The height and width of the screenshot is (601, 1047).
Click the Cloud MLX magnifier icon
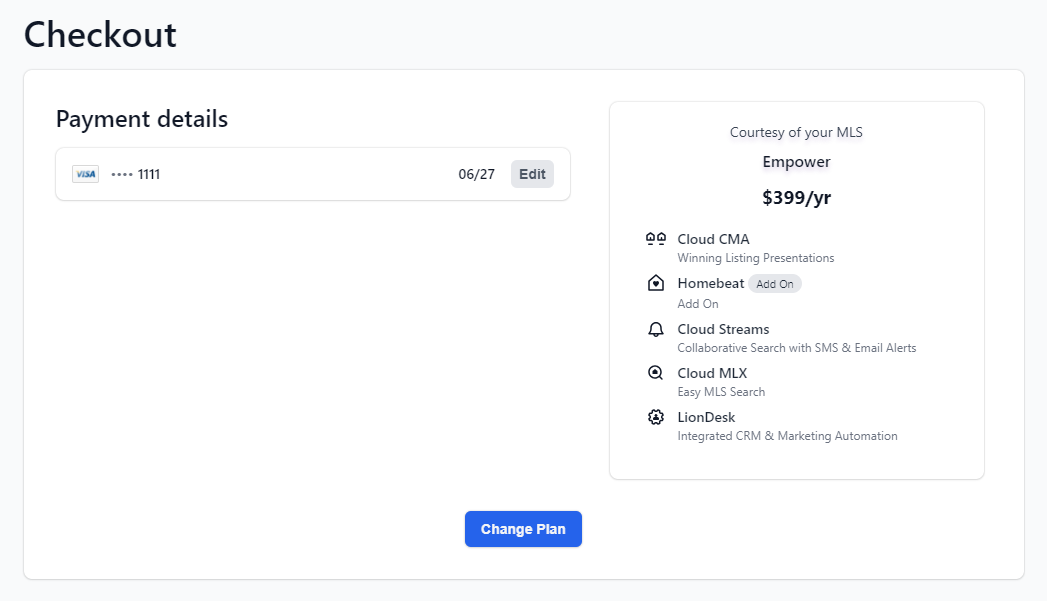pyautogui.click(x=655, y=372)
